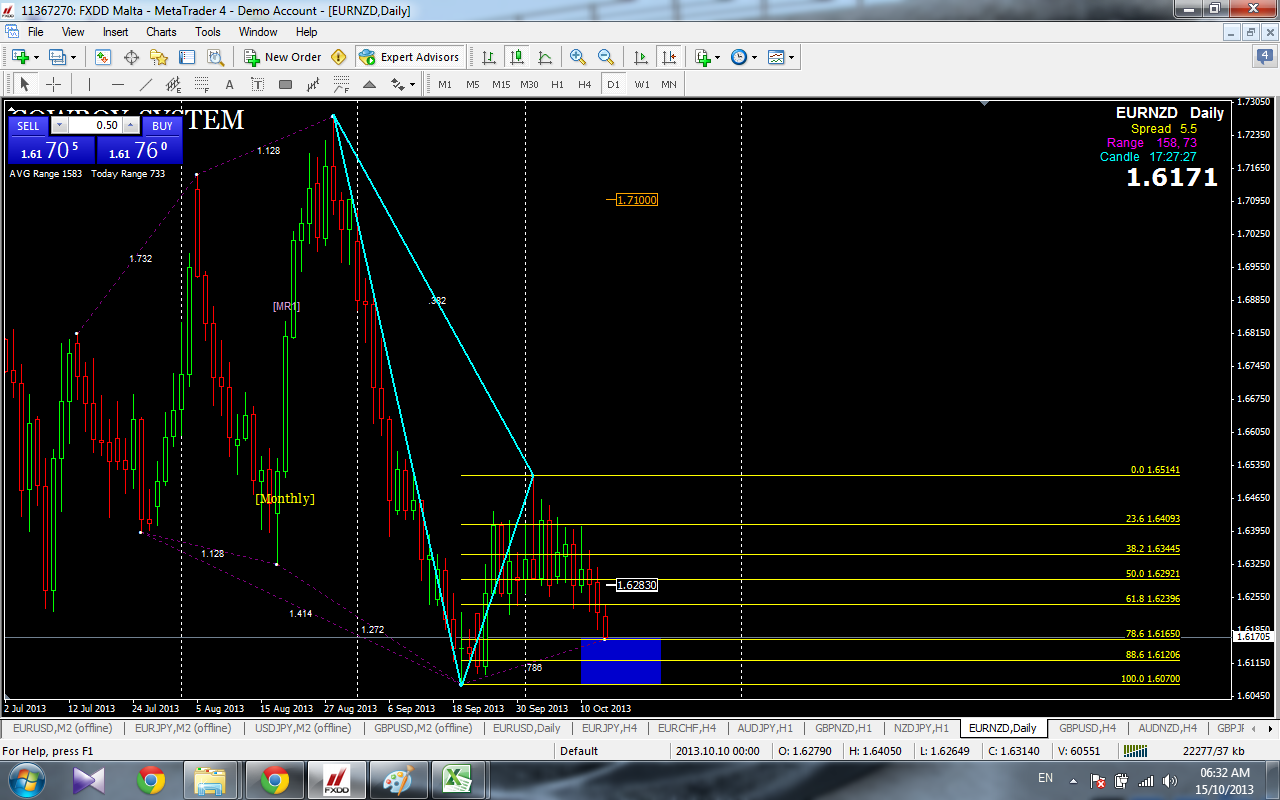Switch chart to M15 timeframe

[501, 84]
